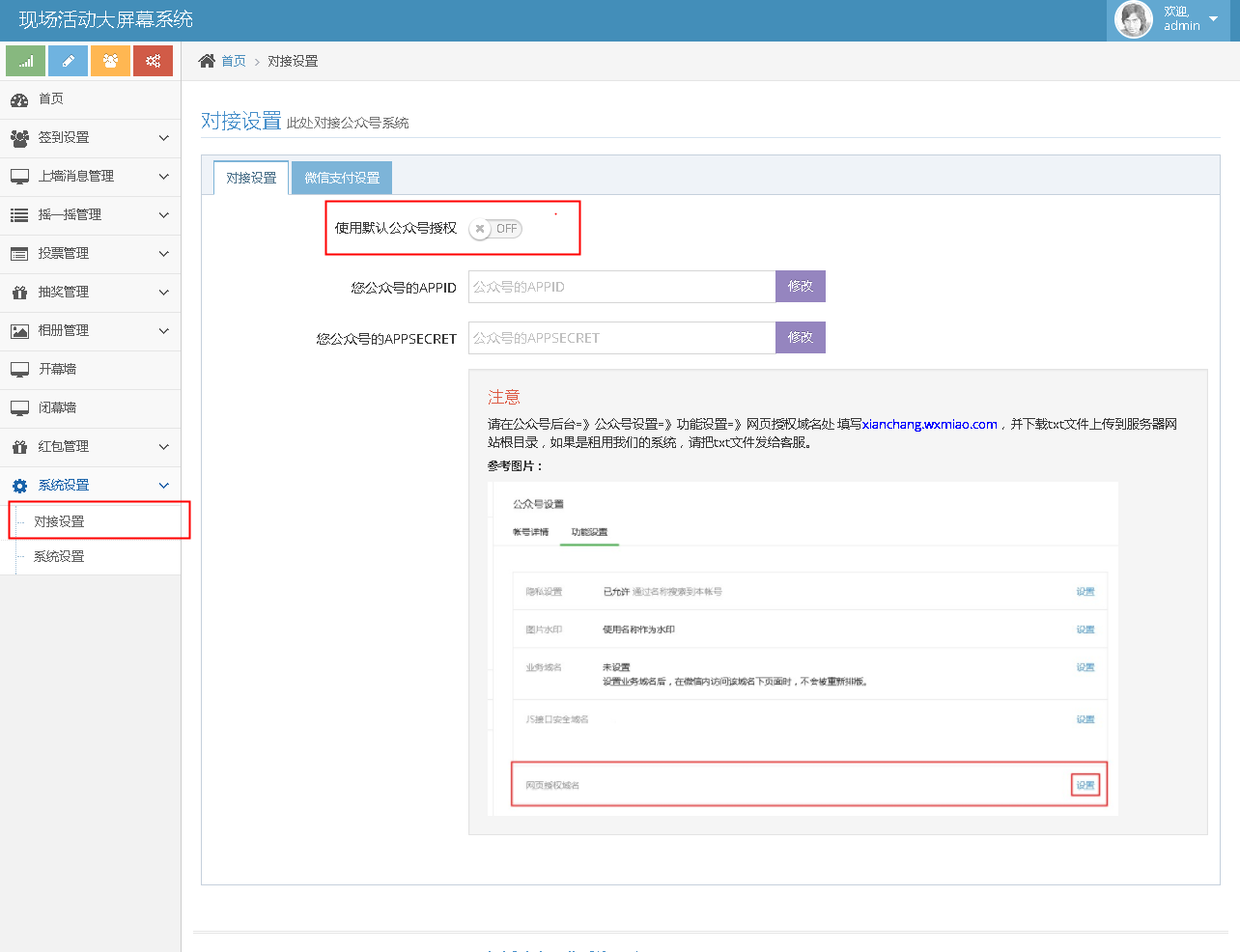Click the gear icon beside 系统设置
The width and height of the screenshot is (1240, 952).
19,486
